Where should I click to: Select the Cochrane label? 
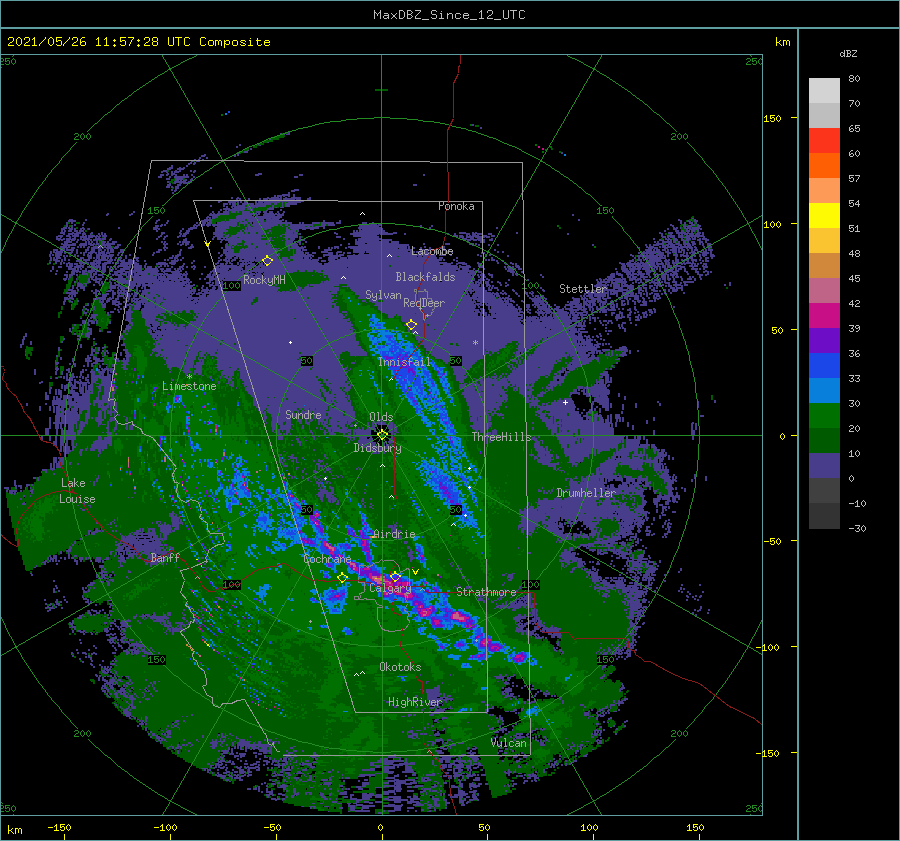point(327,559)
